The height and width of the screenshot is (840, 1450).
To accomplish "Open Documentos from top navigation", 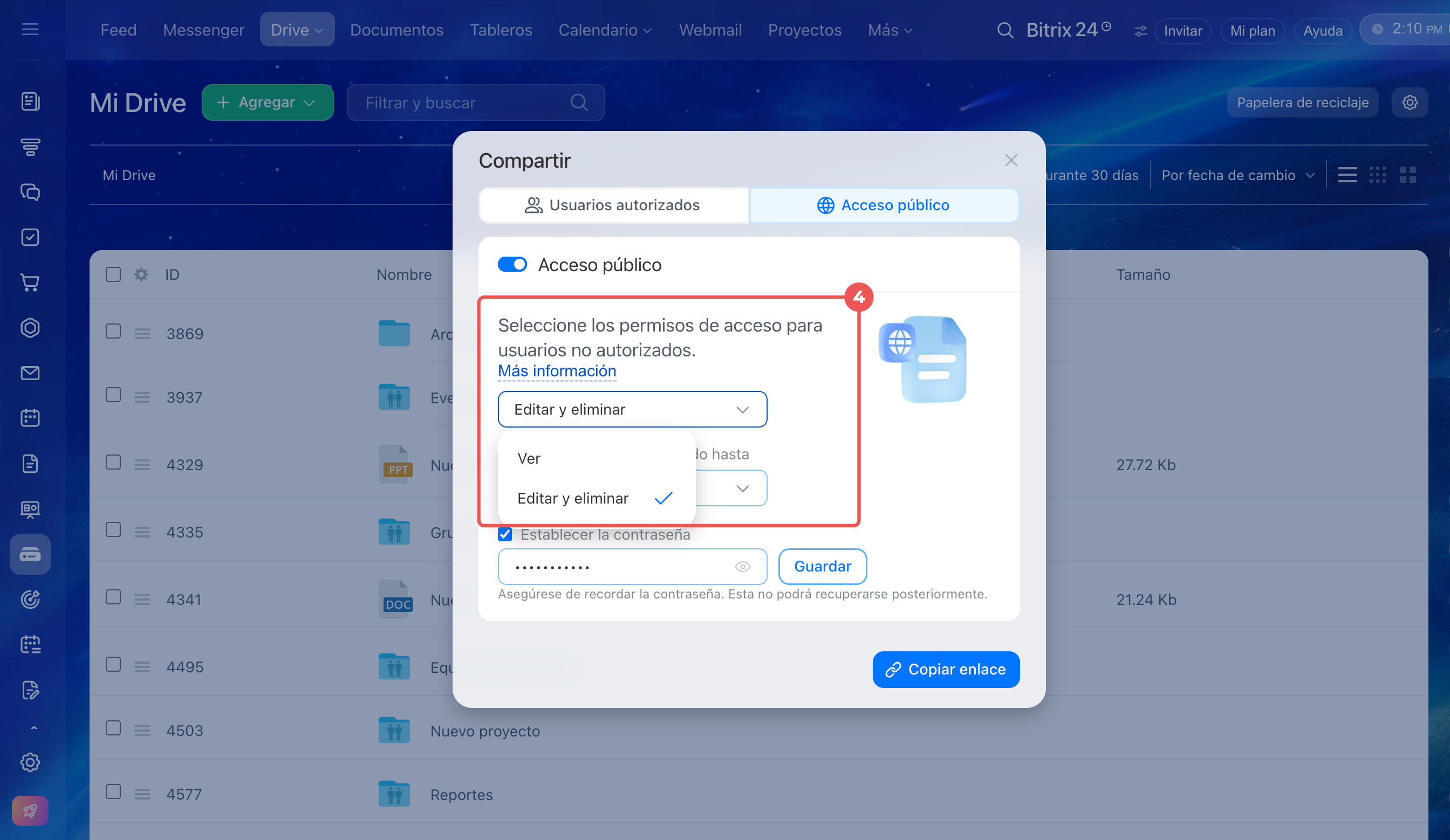I will coord(397,30).
